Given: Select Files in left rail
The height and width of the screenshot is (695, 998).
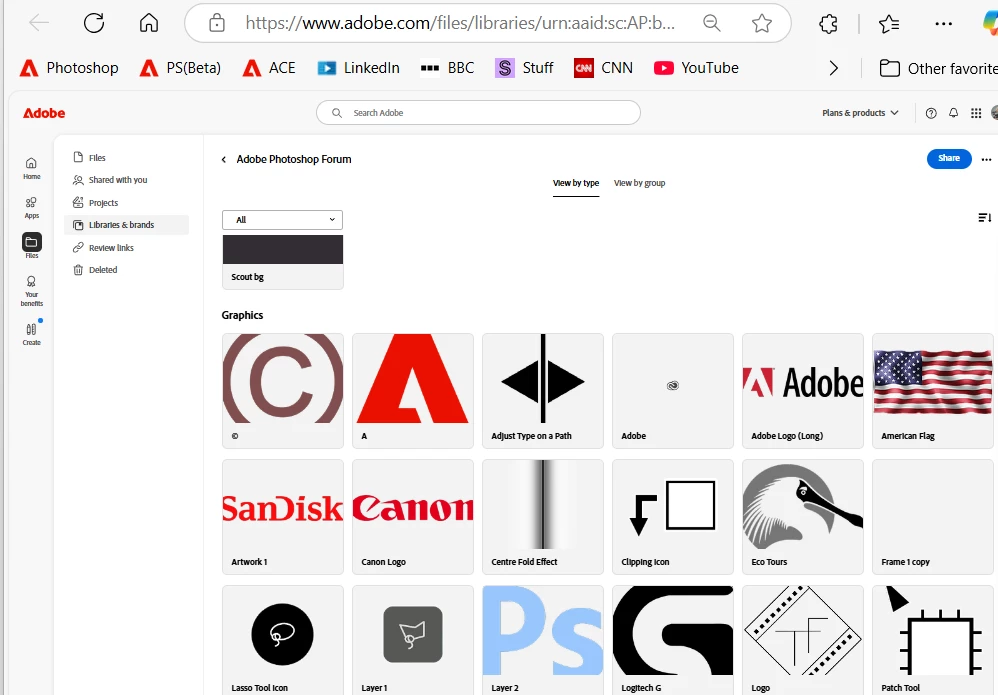Looking at the screenshot, I should (31, 245).
